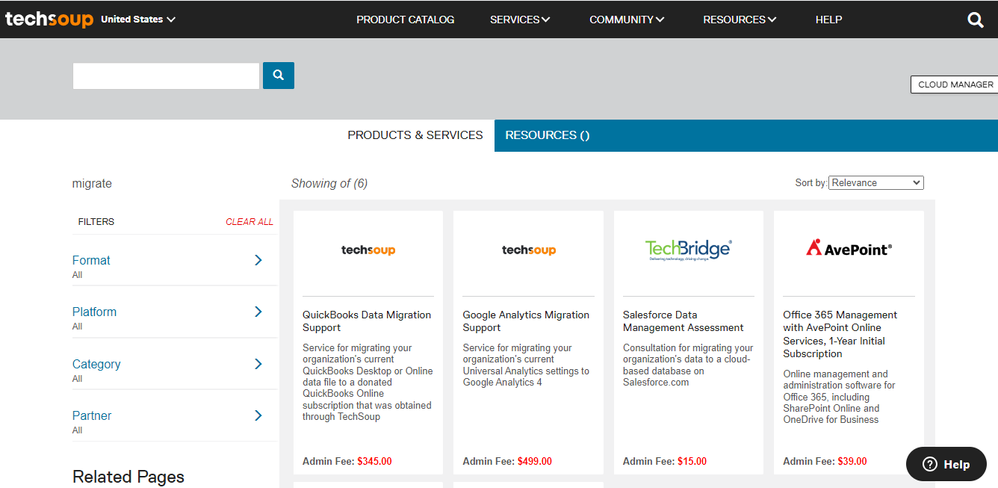Open the Help chat widget

click(946, 464)
